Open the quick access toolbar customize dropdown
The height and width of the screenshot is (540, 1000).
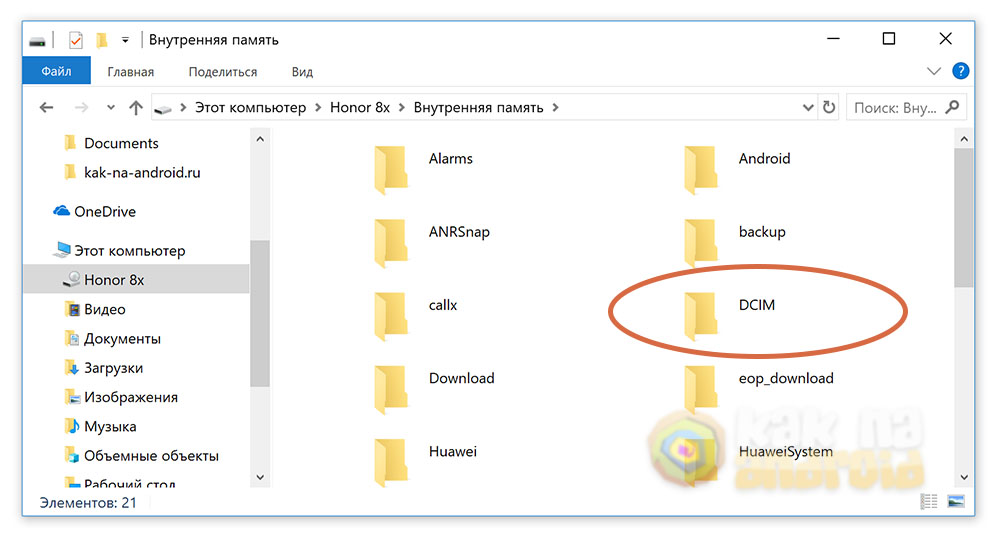(x=125, y=40)
